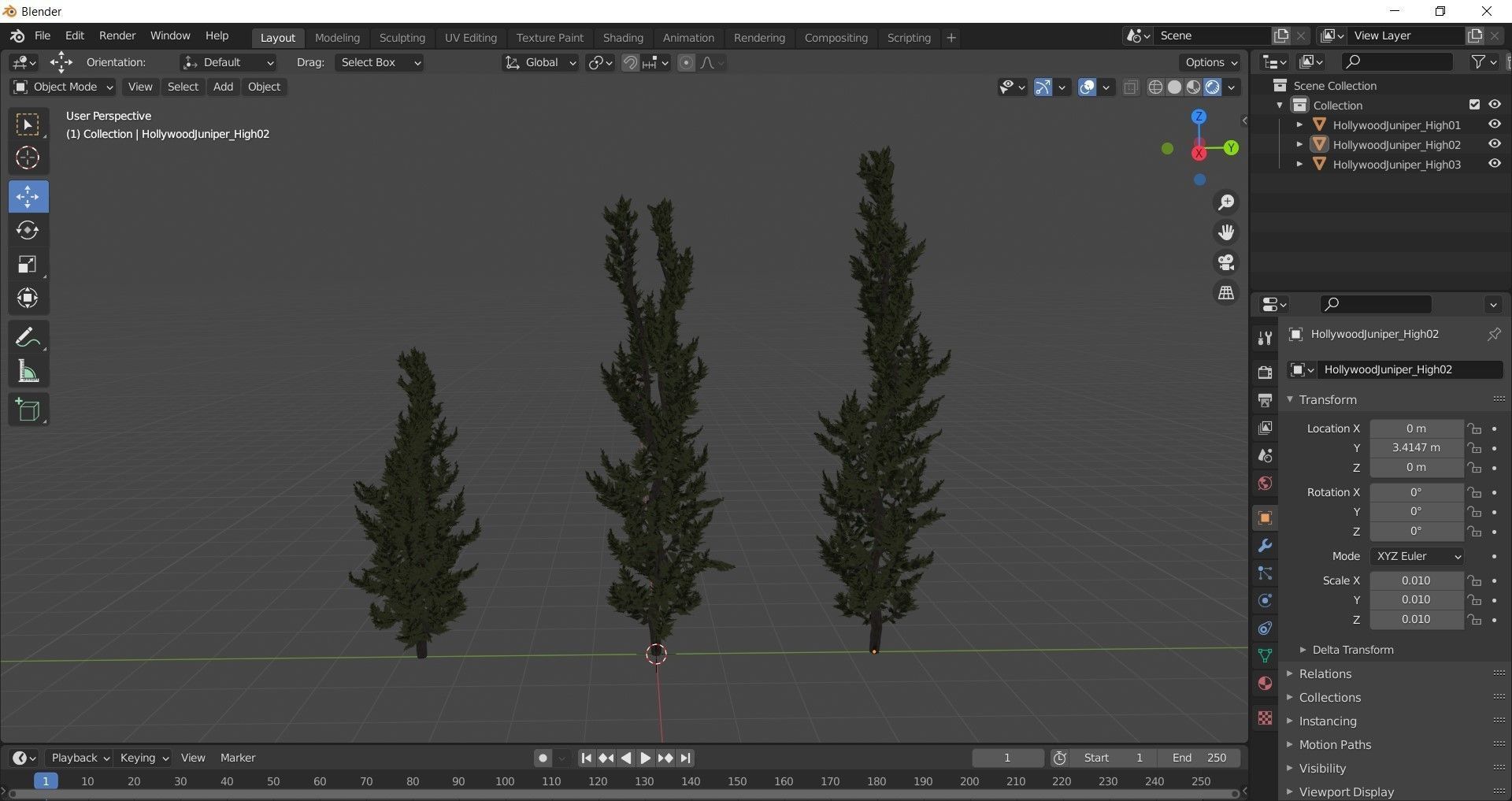Open Texture properties tab
Image resolution: width=1512 pixels, height=801 pixels.
[1265, 718]
